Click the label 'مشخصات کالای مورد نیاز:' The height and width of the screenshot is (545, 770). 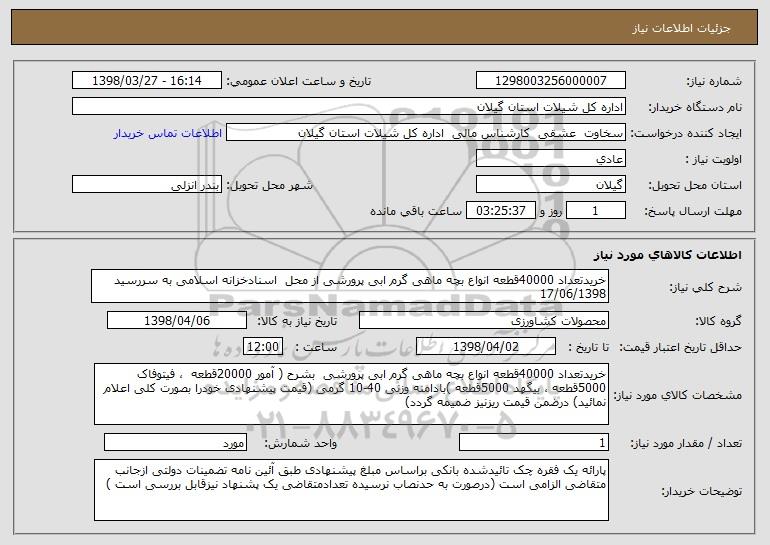pyautogui.click(x=678, y=395)
